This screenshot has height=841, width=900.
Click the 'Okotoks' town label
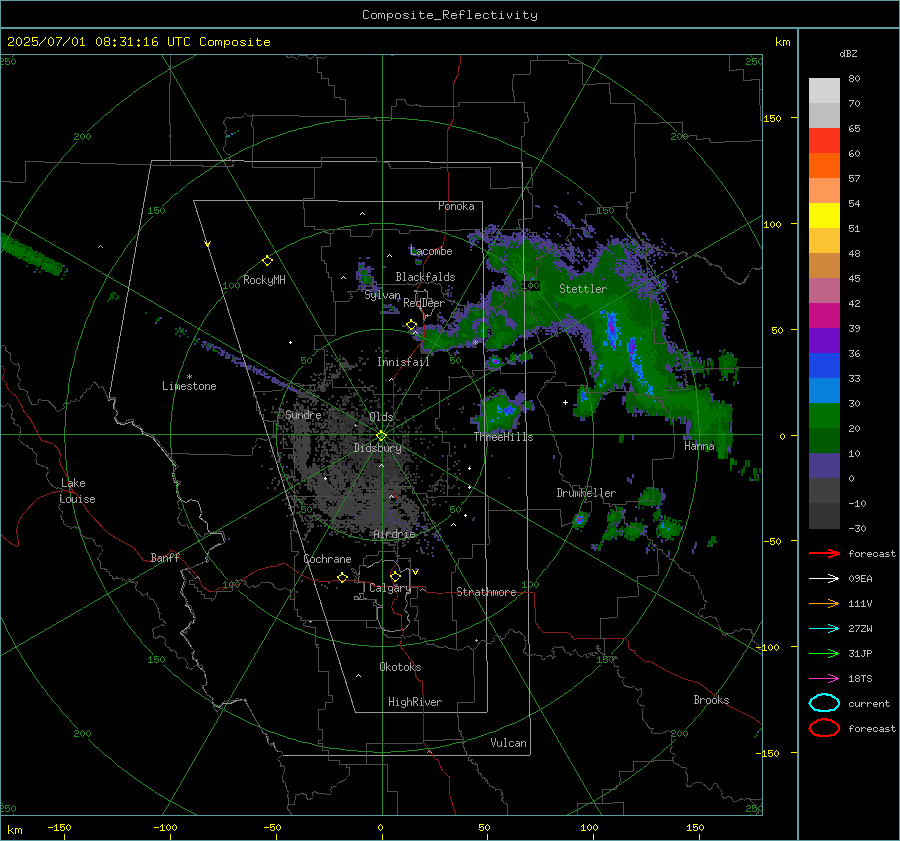[400, 667]
